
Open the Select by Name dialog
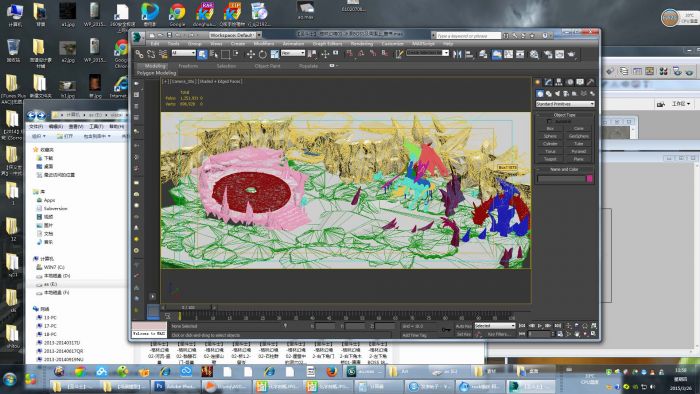[214, 54]
